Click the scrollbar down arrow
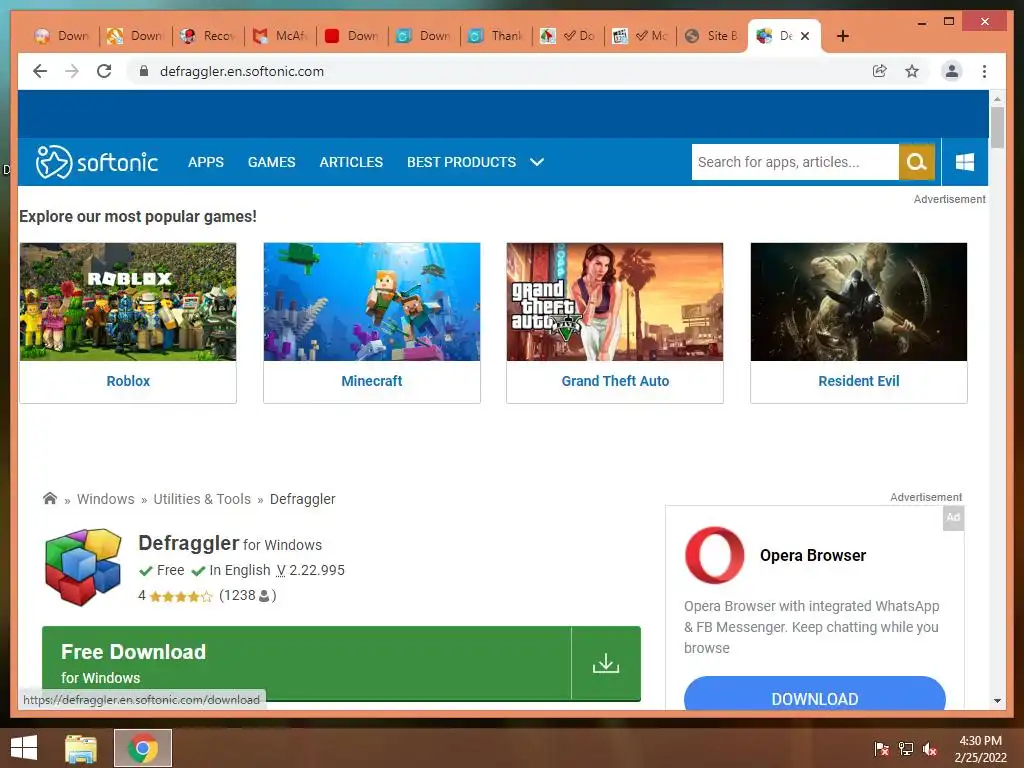Image resolution: width=1024 pixels, height=768 pixels. (997, 701)
